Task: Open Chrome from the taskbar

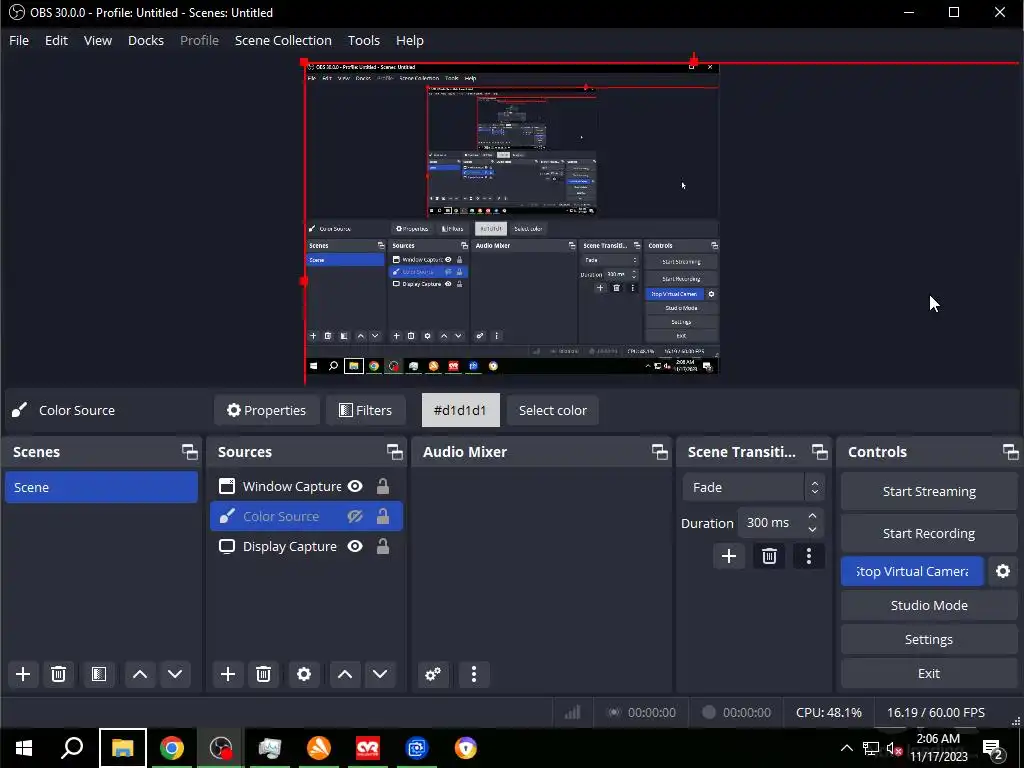Action: pos(172,748)
